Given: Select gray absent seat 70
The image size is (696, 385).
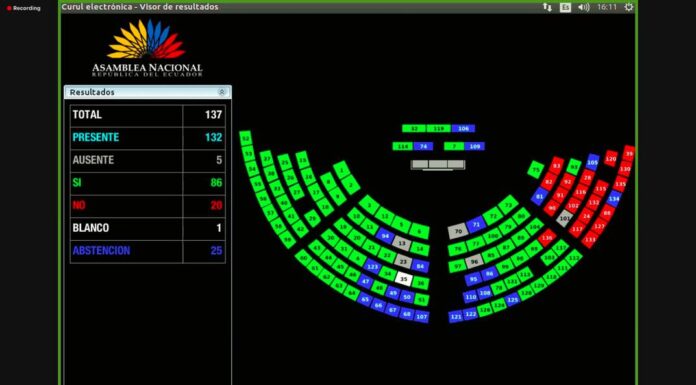Looking at the screenshot, I should click(x=458, y=231).
